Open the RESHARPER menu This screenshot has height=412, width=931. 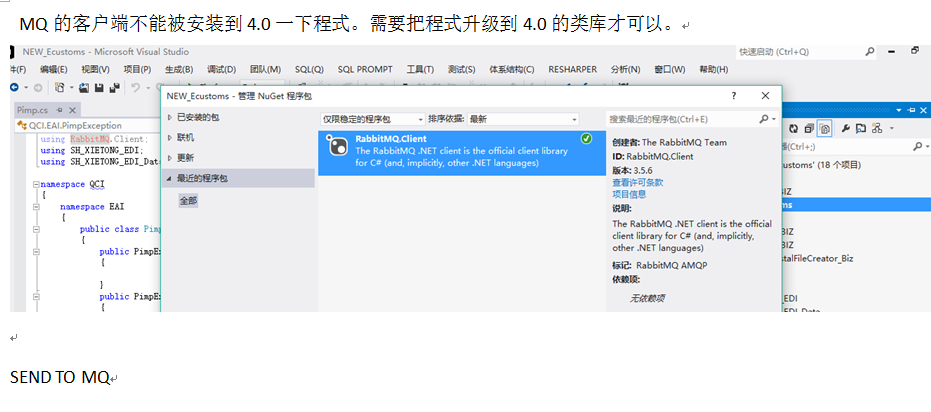point(572,69)
